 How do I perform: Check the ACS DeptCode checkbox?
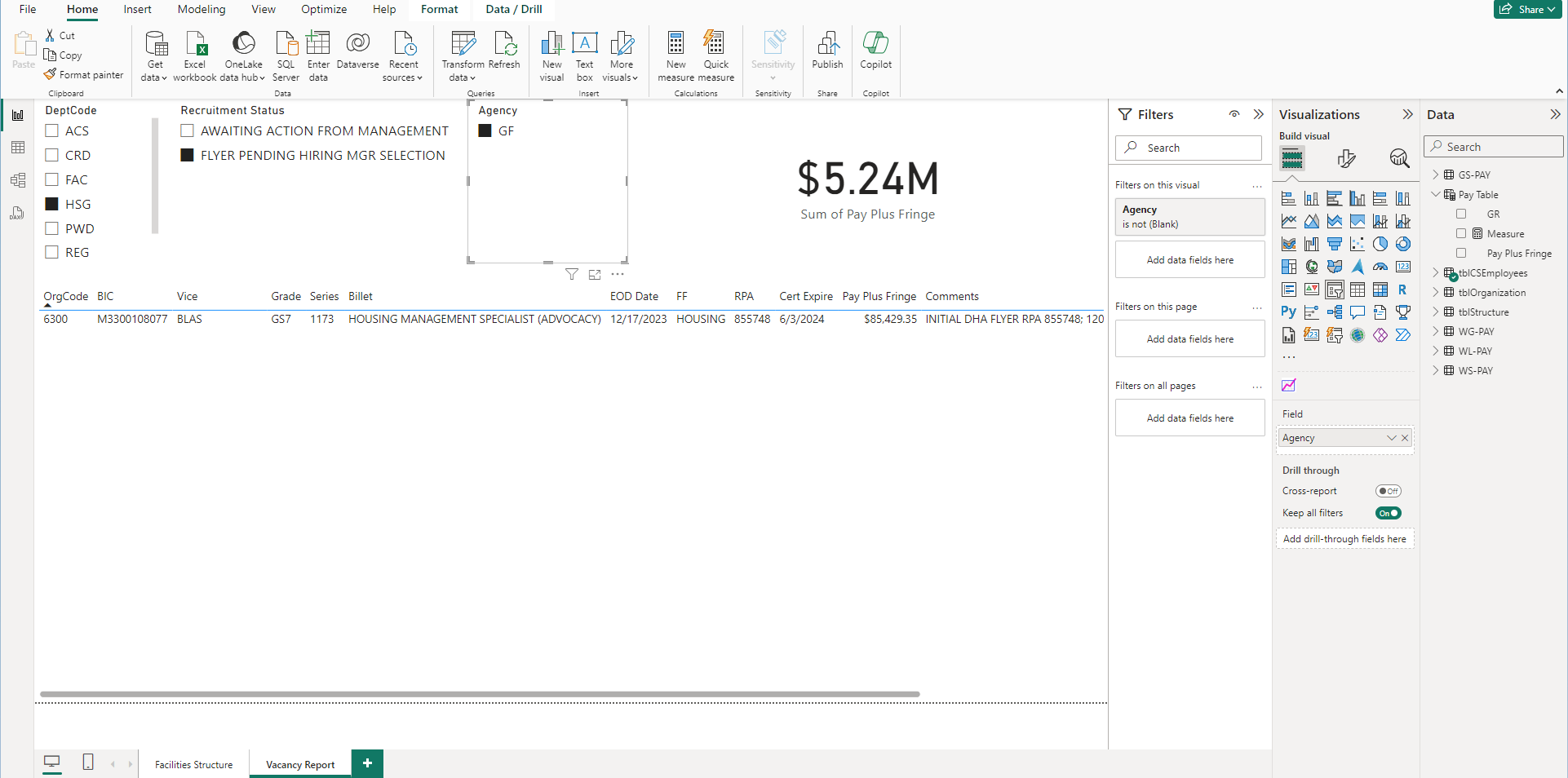(51, 130)
